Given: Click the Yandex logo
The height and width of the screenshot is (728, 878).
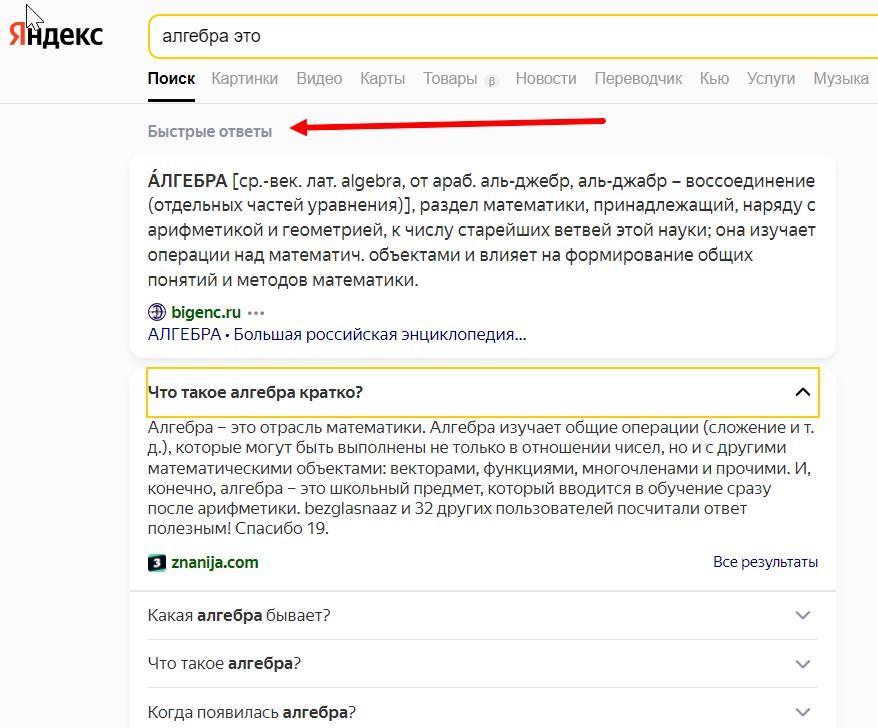Looking at the screenshot, I should [56, 35].
